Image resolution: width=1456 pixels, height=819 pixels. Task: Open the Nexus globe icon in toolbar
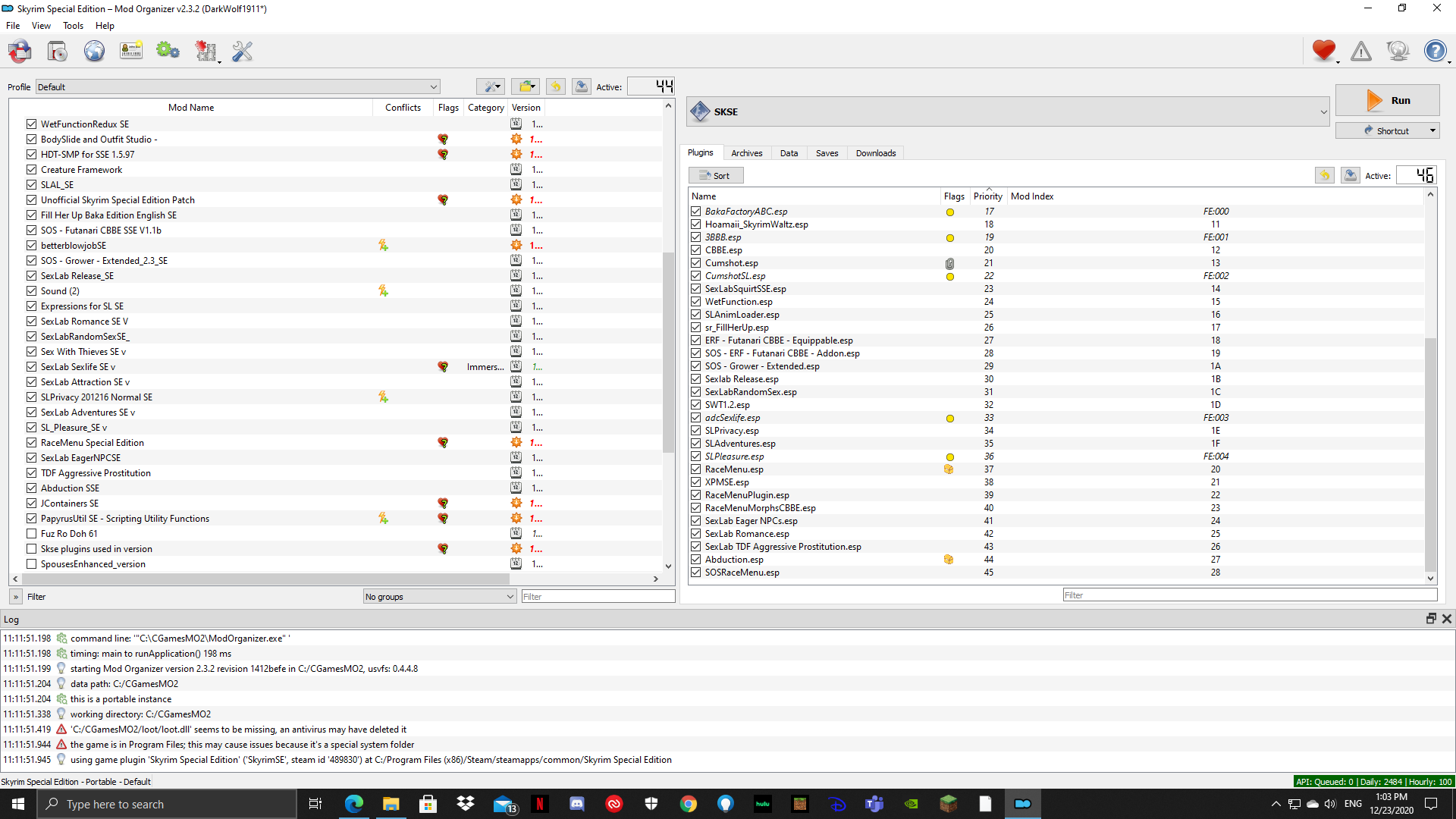point(94,52)
